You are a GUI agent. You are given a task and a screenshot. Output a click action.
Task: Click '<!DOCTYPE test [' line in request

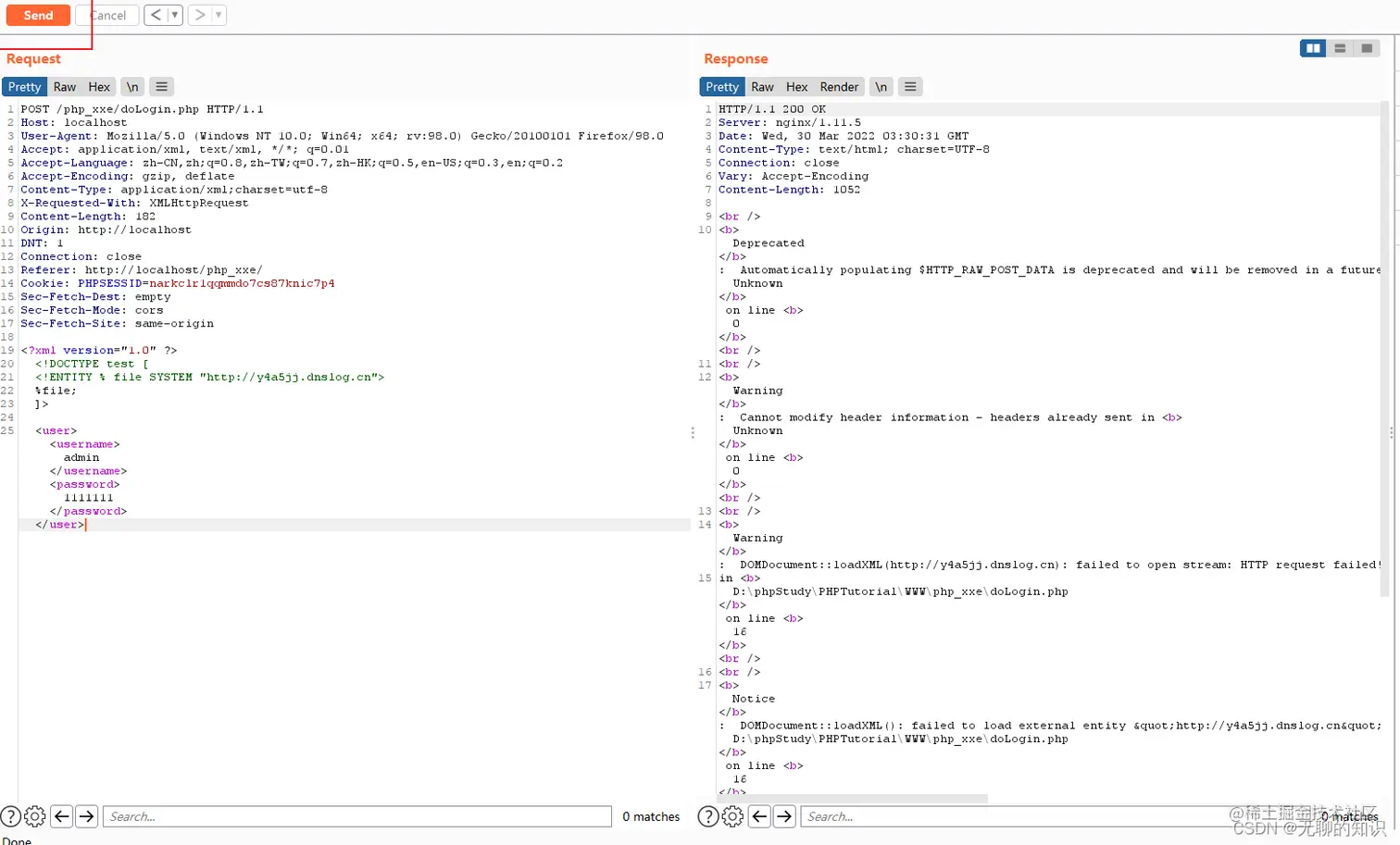(x=92, y=364)
